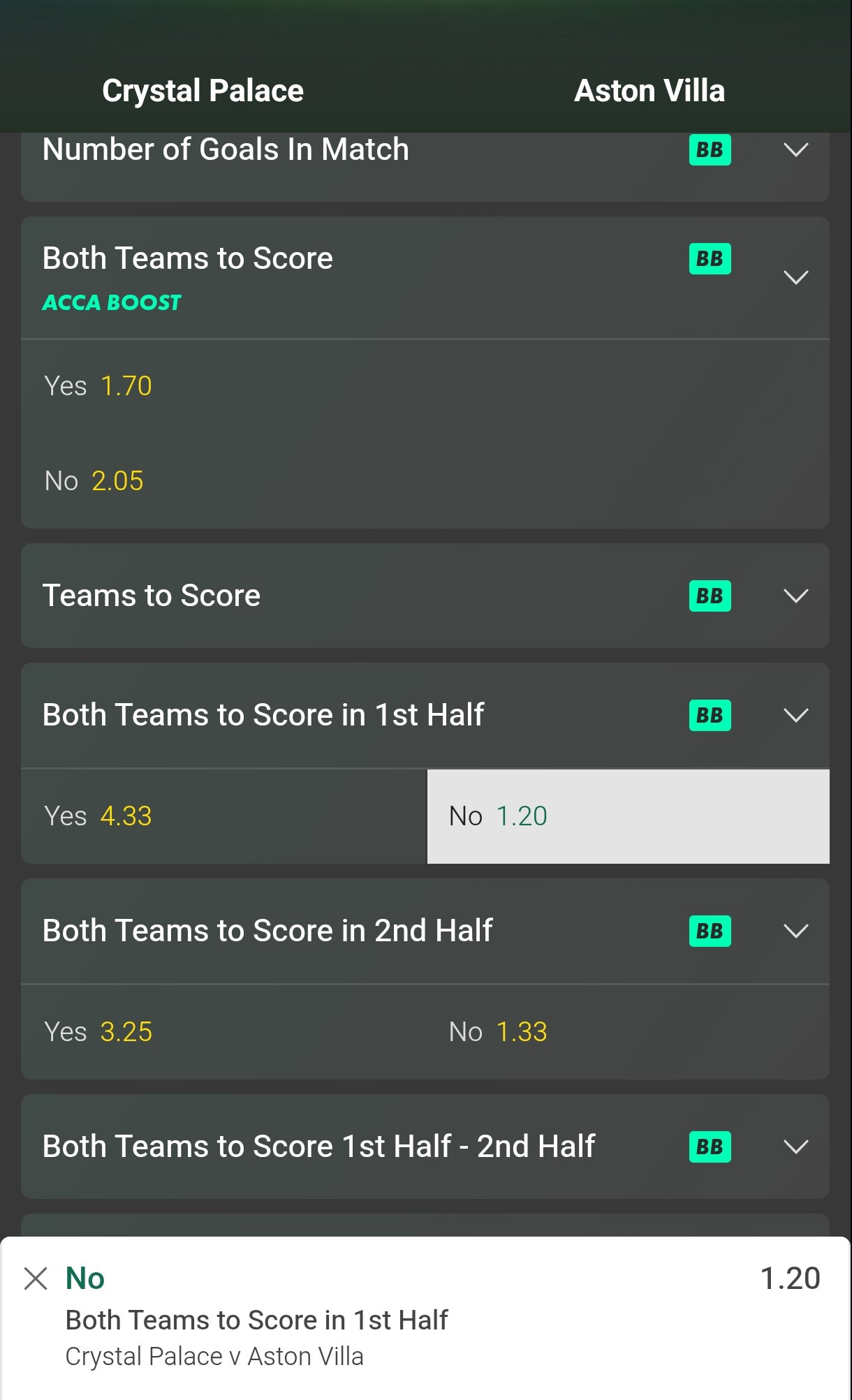
Task: Collapse the Both Teams to Score market
Action: point(795,277)
